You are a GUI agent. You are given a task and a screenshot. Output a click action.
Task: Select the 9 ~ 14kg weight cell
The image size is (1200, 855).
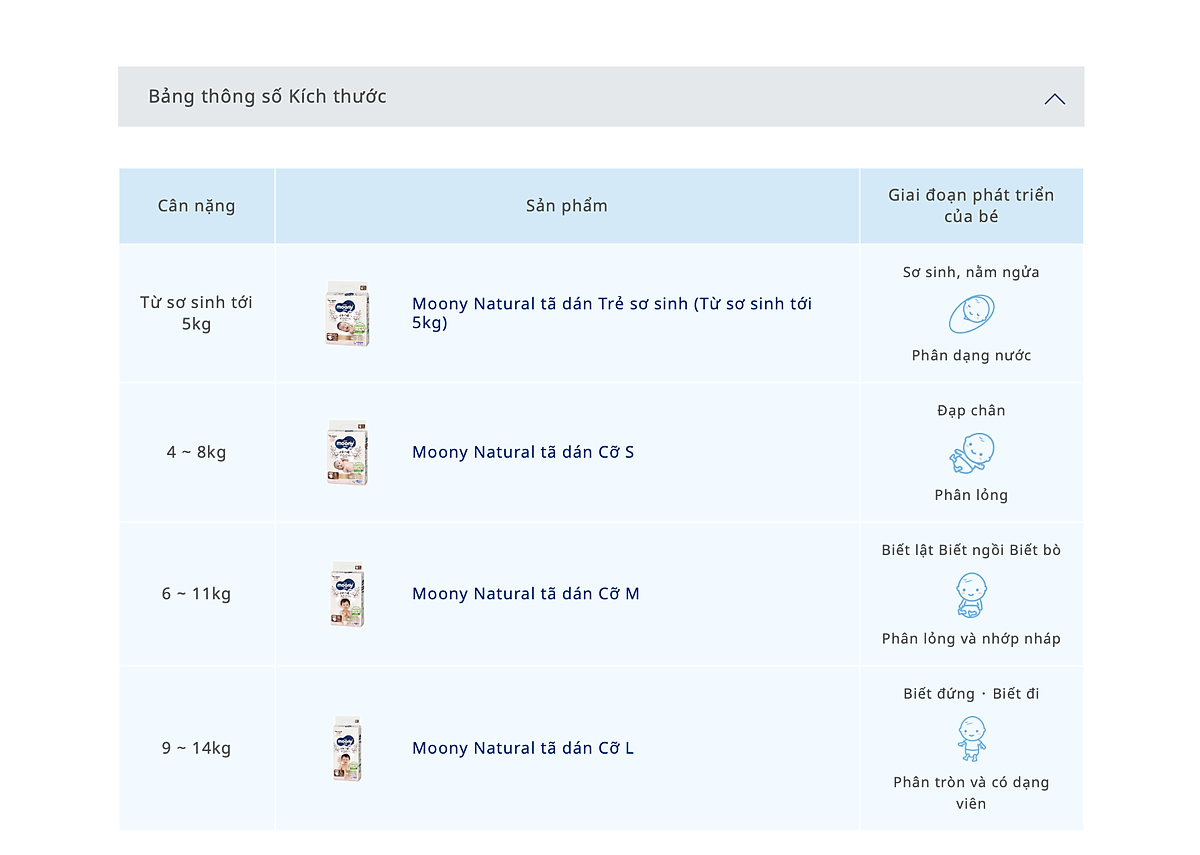[197, 748]
